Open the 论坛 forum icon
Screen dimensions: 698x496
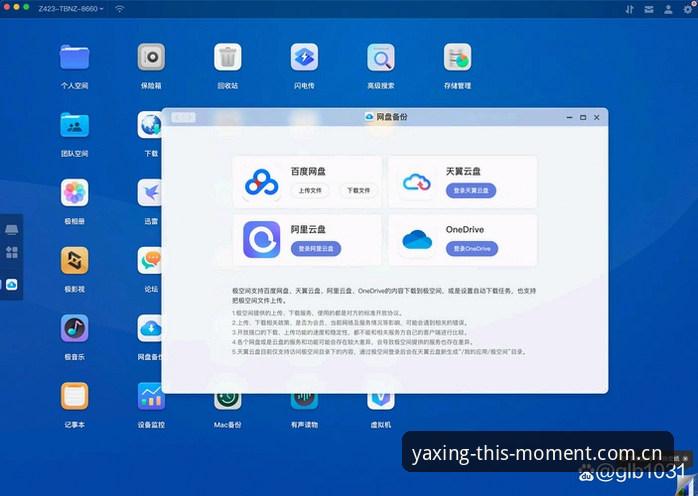[150, 260]
